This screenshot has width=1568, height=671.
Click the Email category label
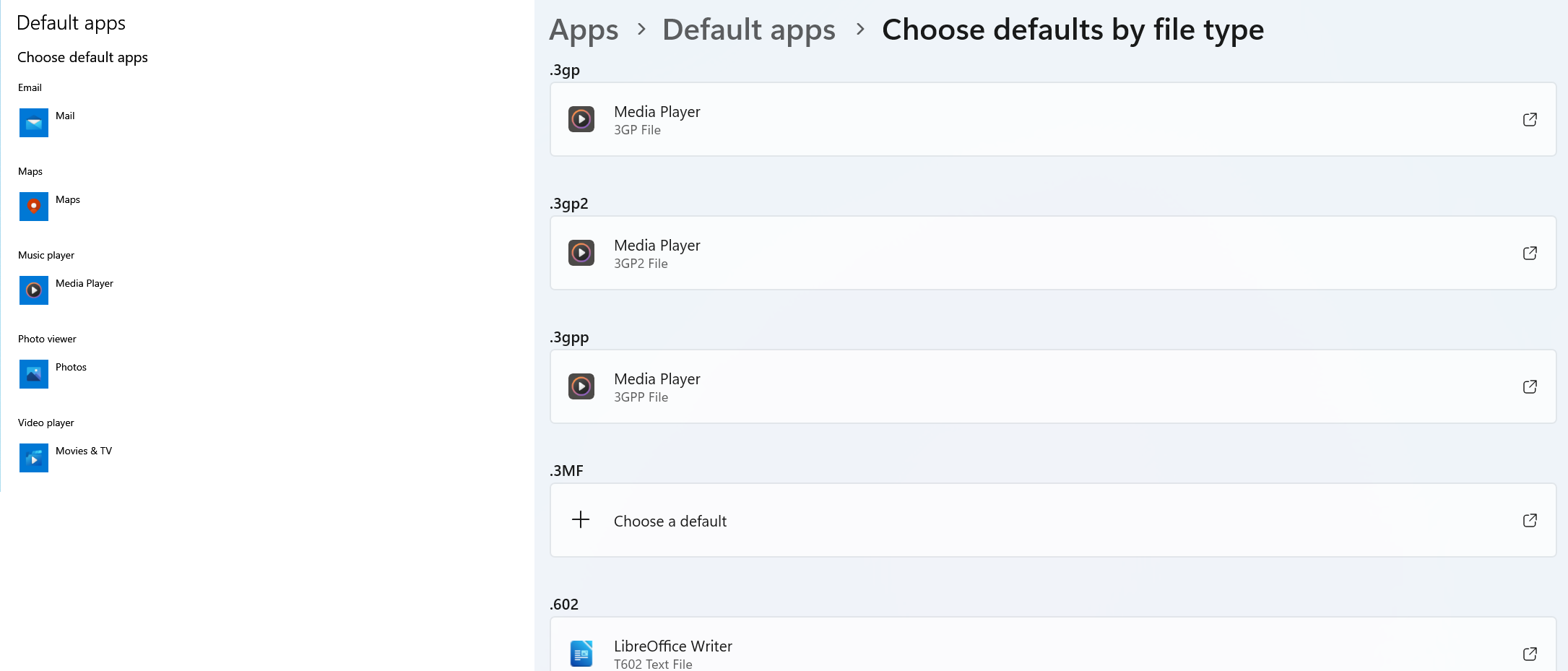click(30, 87)
